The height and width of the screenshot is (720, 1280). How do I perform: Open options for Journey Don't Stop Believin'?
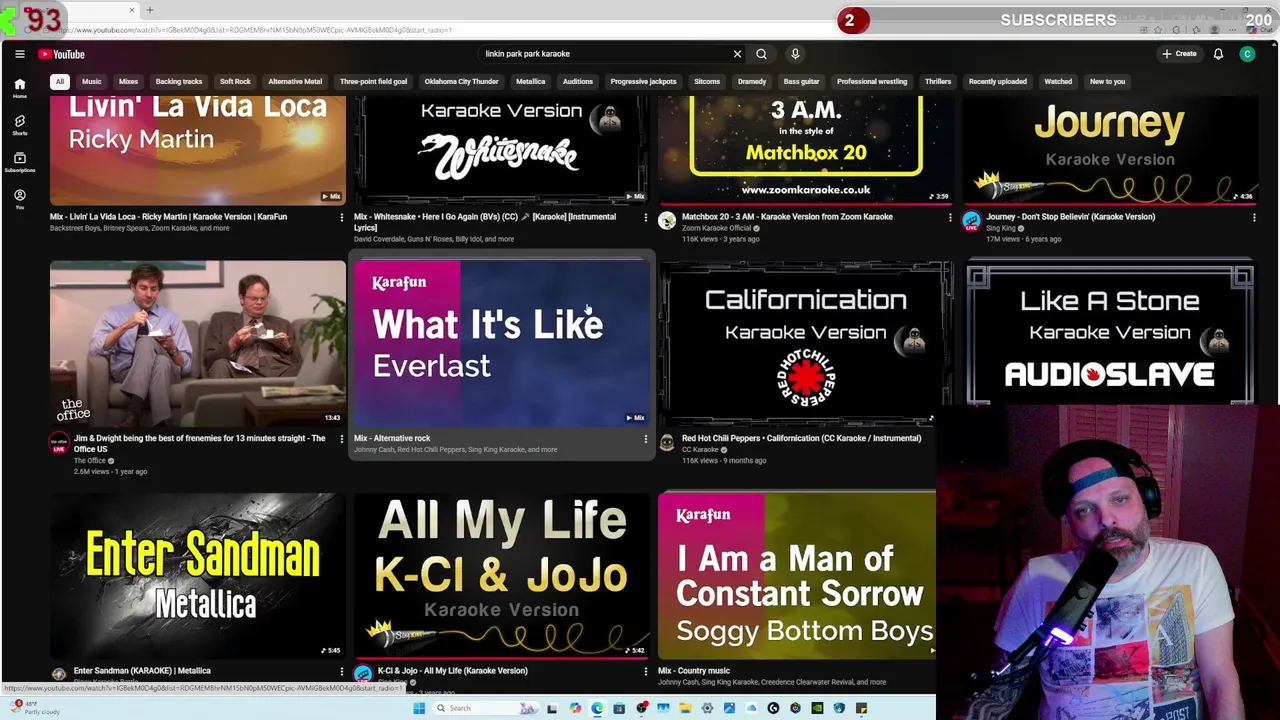(1254, 217)
